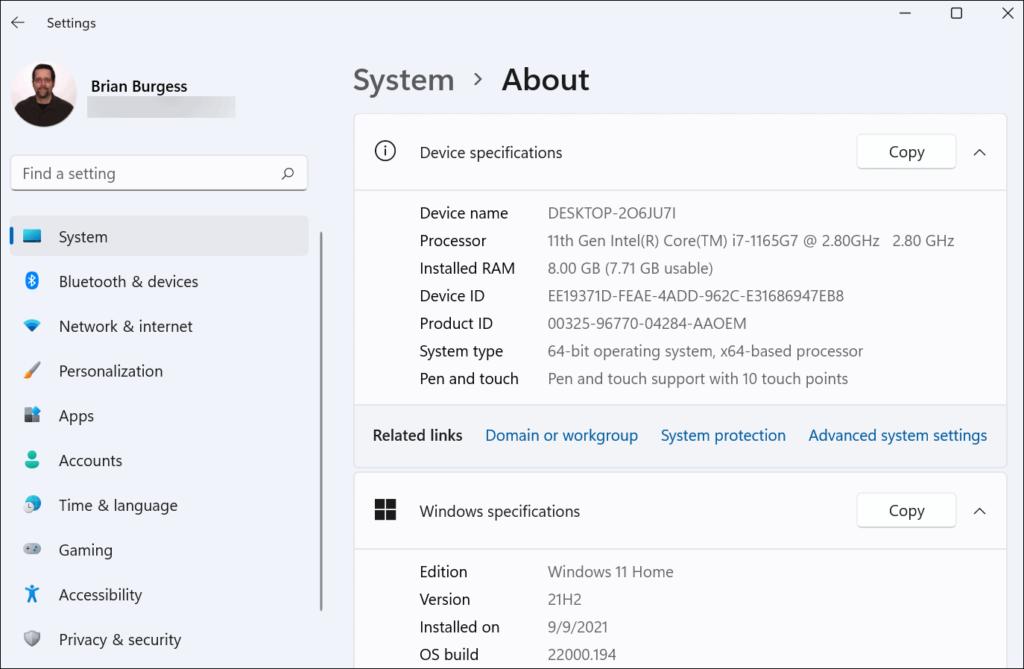Image resolution: width=1024 pixels, height=669 pixels.
Task: Open Bluetooth & devices via its icon
Action: coord(32,281)
